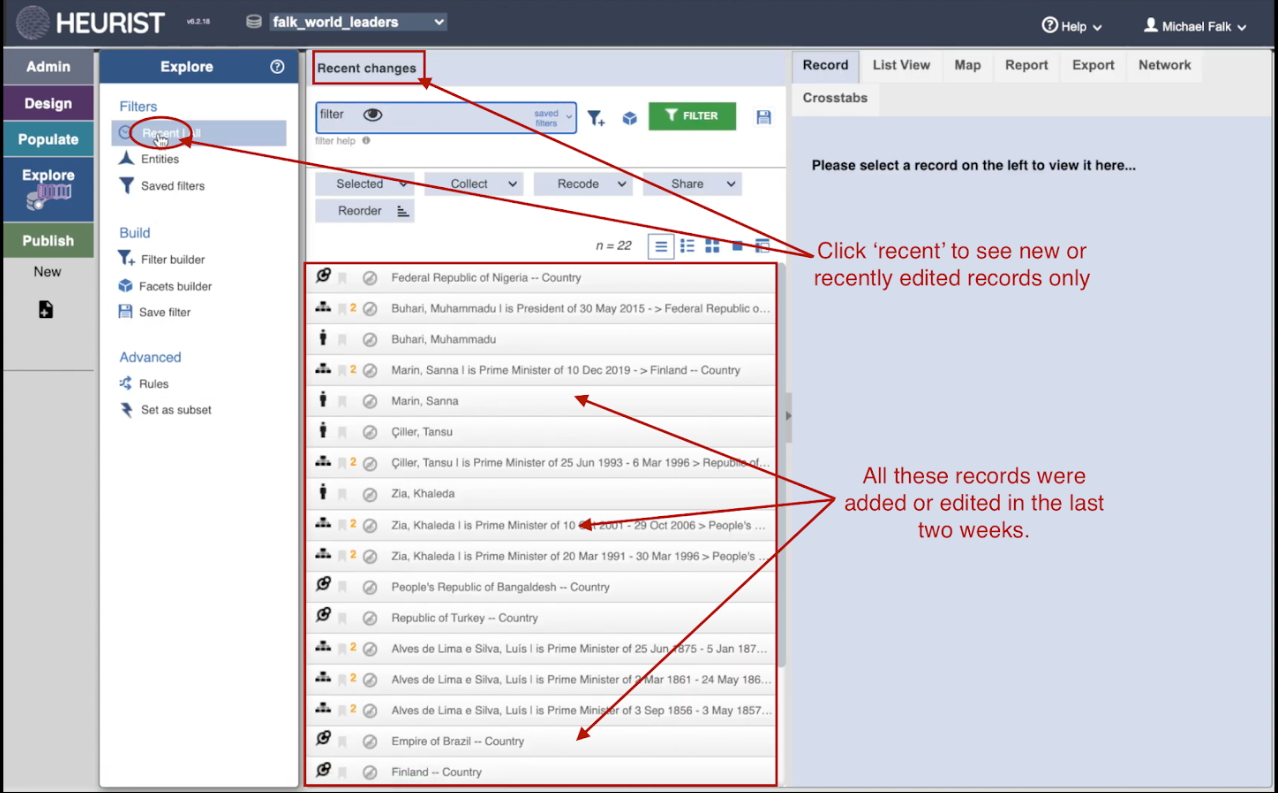Switch to the Network tab
This screenshot has height=793, width=1278.
pos(1164,65)
